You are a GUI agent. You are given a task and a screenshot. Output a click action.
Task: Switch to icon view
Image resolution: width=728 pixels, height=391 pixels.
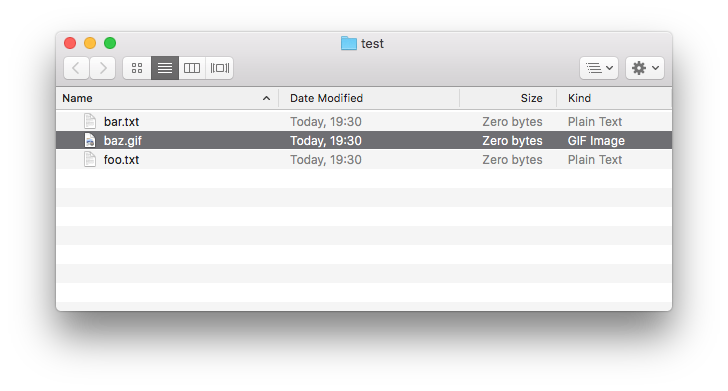coord(137,68)
